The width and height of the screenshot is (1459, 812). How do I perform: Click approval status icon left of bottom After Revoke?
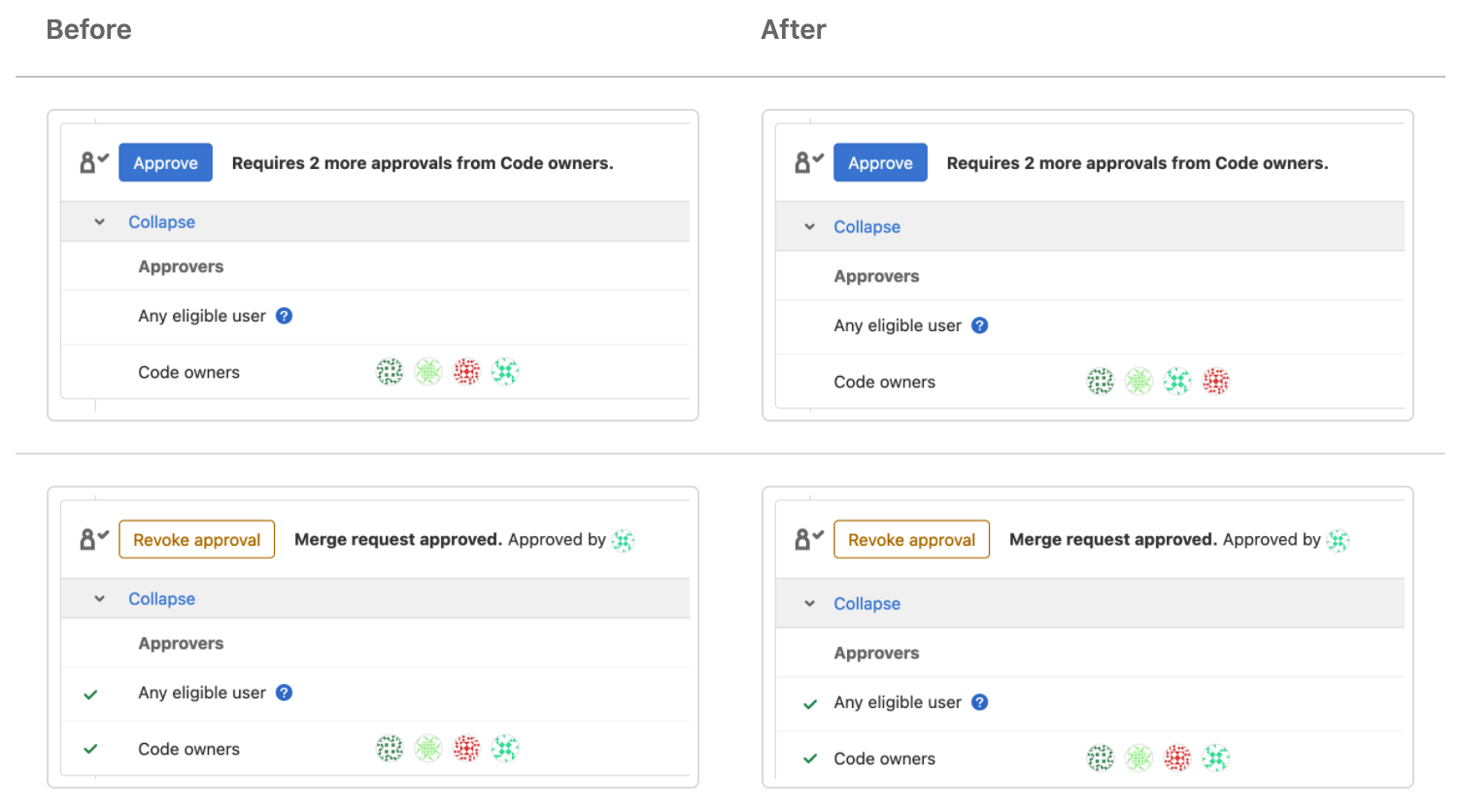pyautogui.click(x=808, y=539)
